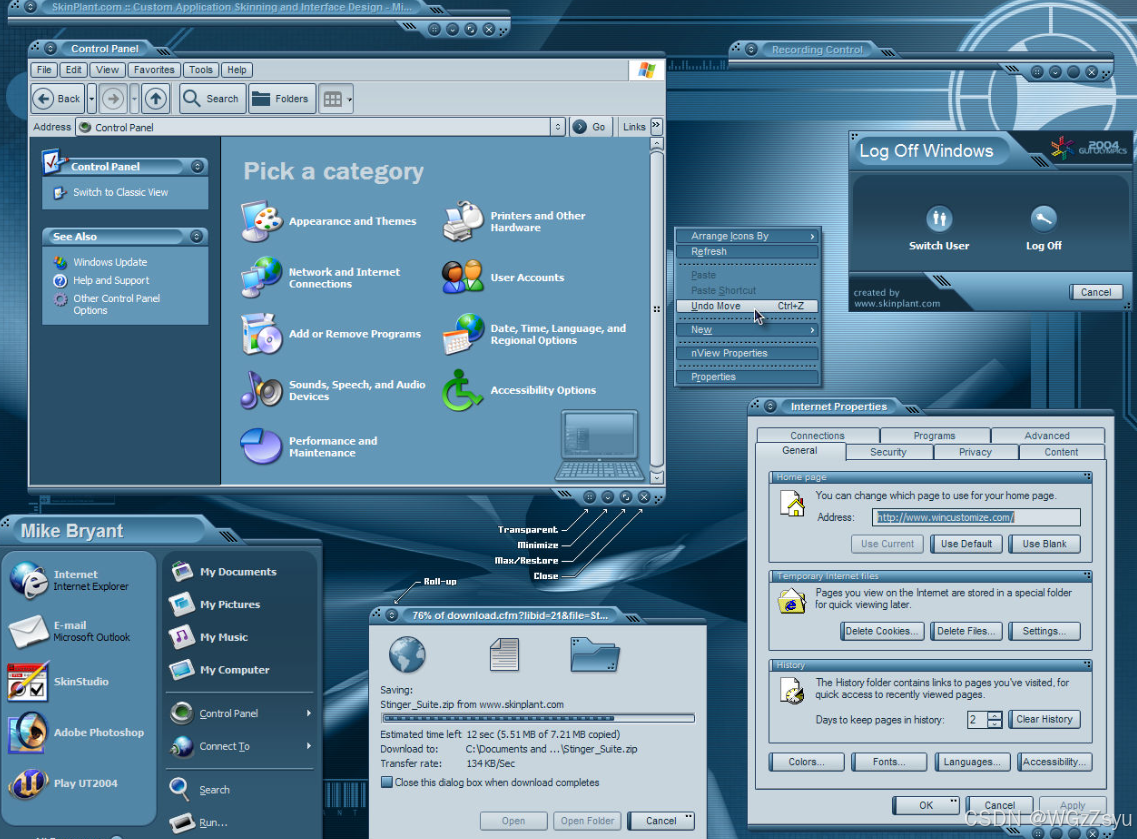Open Performance and Maintenance pie icon
Image resolution: width=1137 pixels, height=839 pixels.
click(261, 446)
